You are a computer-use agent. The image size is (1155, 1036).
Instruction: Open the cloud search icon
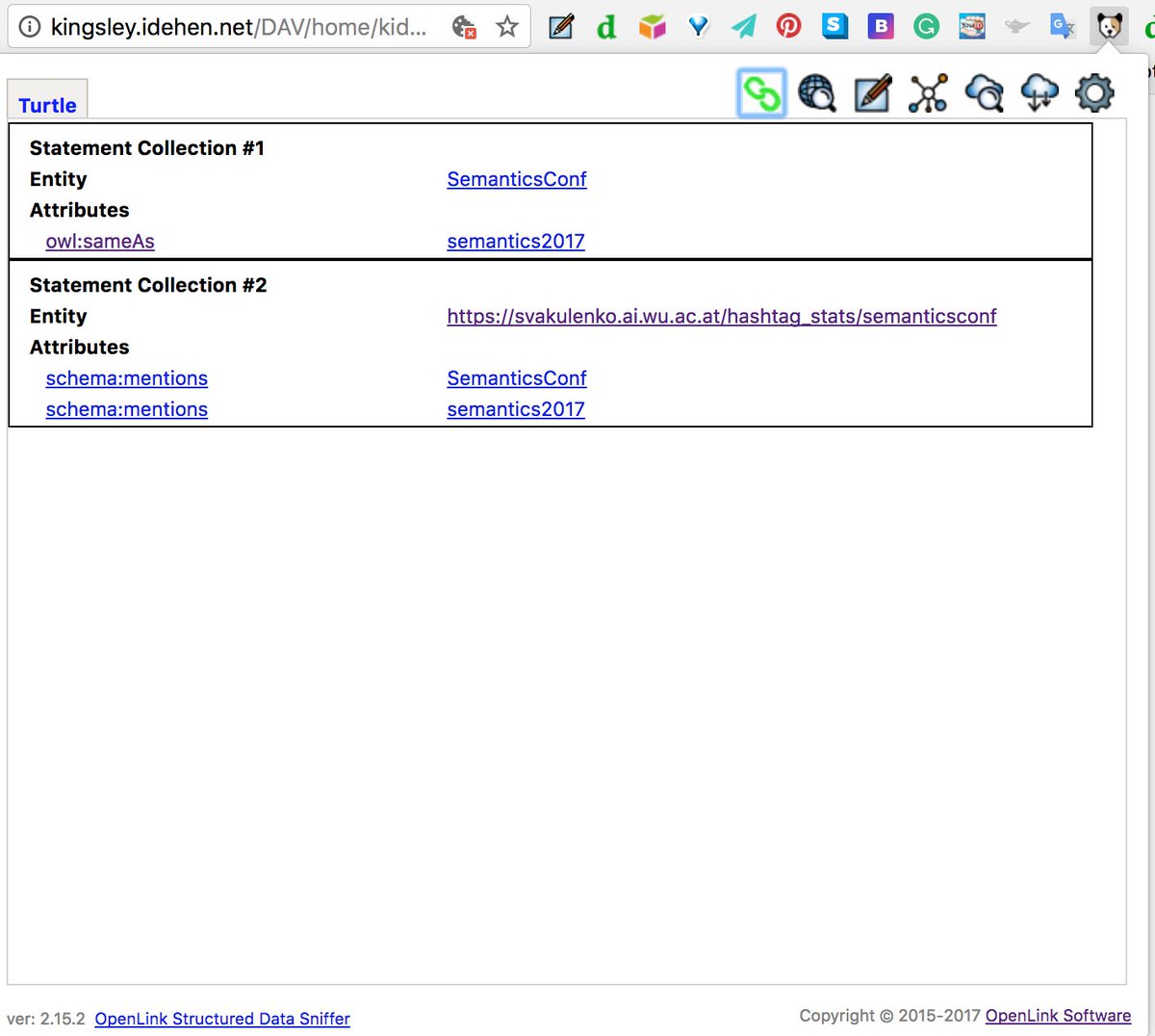pyautogui.click(x=984, y=92)
